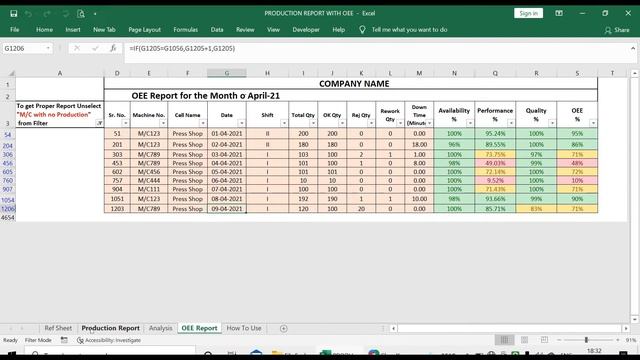Click the Select All corner triangle
Image resolution: width=640 pixels, height=360 pixels.
pyautogui.click(x=11, y=73)
